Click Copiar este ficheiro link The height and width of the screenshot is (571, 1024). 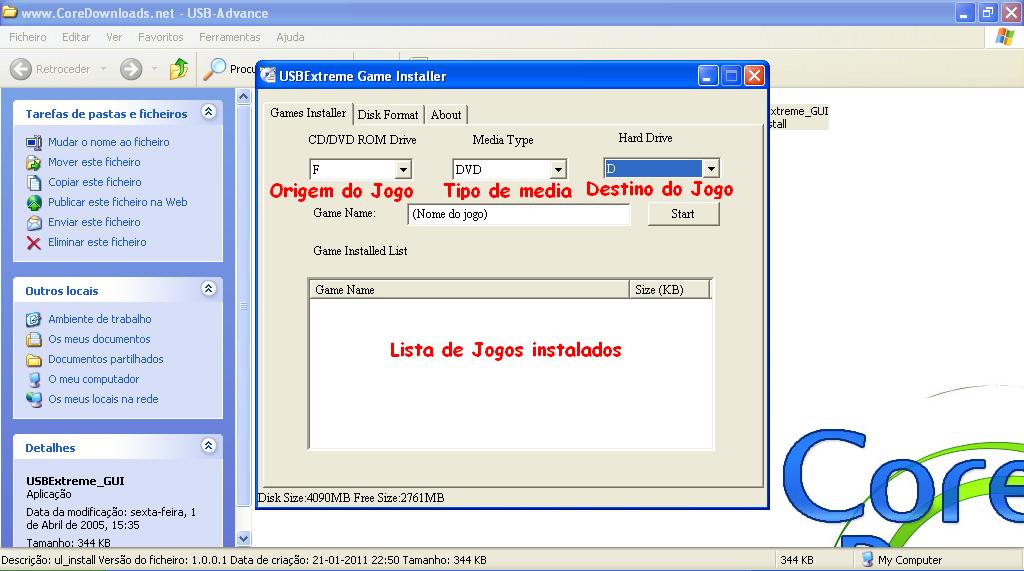point(95,182)
